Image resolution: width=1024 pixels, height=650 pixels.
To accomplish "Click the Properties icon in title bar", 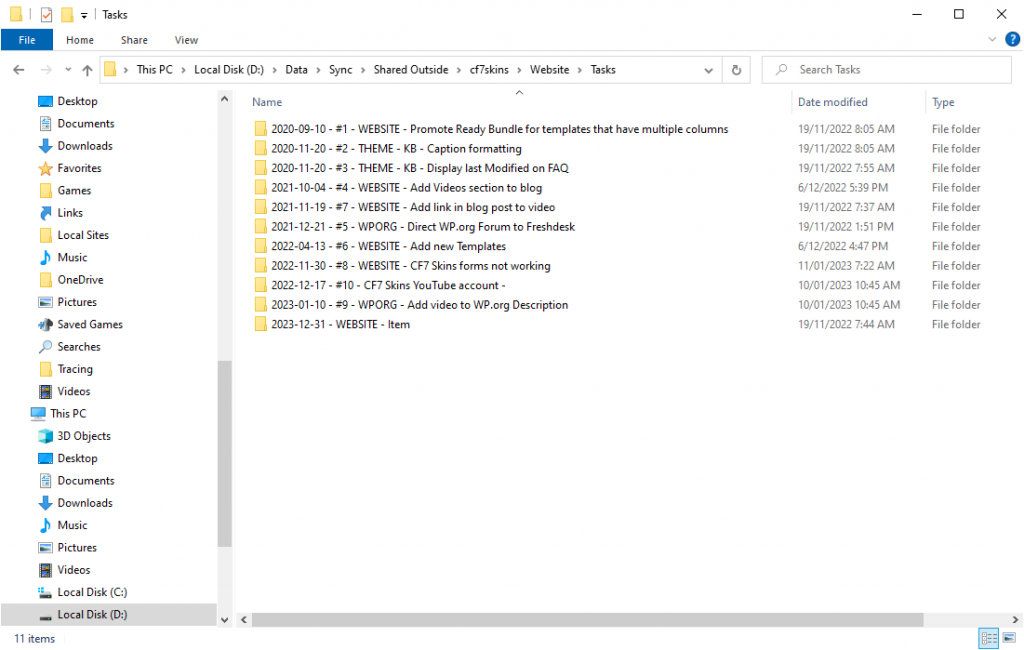I will tap(46, 15).
